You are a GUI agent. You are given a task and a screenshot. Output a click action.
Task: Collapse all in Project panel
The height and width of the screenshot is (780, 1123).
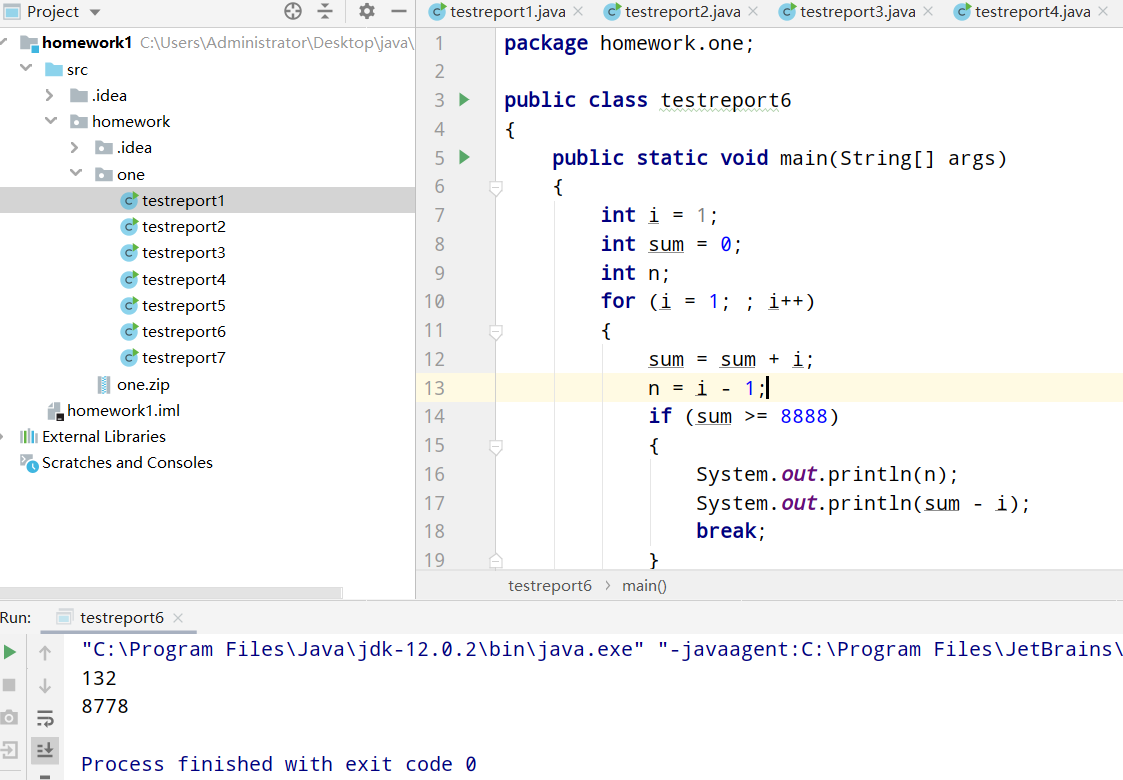[325, 11]
